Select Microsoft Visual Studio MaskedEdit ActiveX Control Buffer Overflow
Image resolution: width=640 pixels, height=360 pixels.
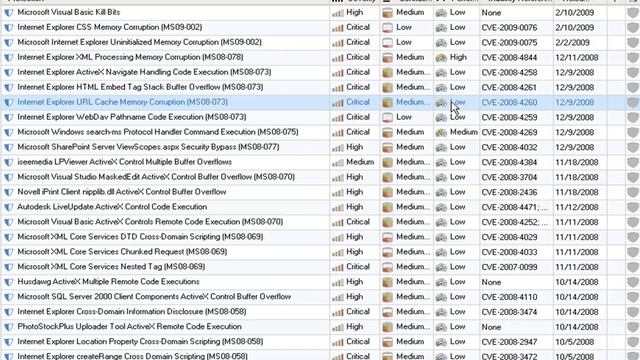tap(156, 177)
